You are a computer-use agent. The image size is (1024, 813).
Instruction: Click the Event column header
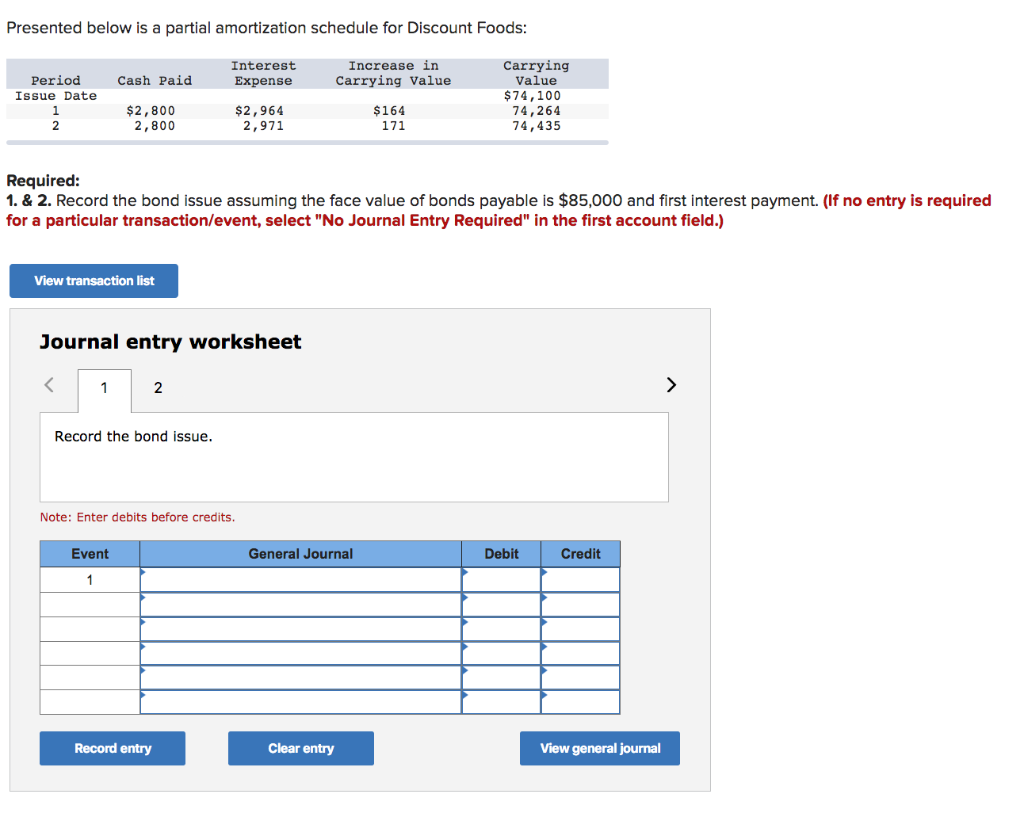pyautogui.click(x=89, y=554)
